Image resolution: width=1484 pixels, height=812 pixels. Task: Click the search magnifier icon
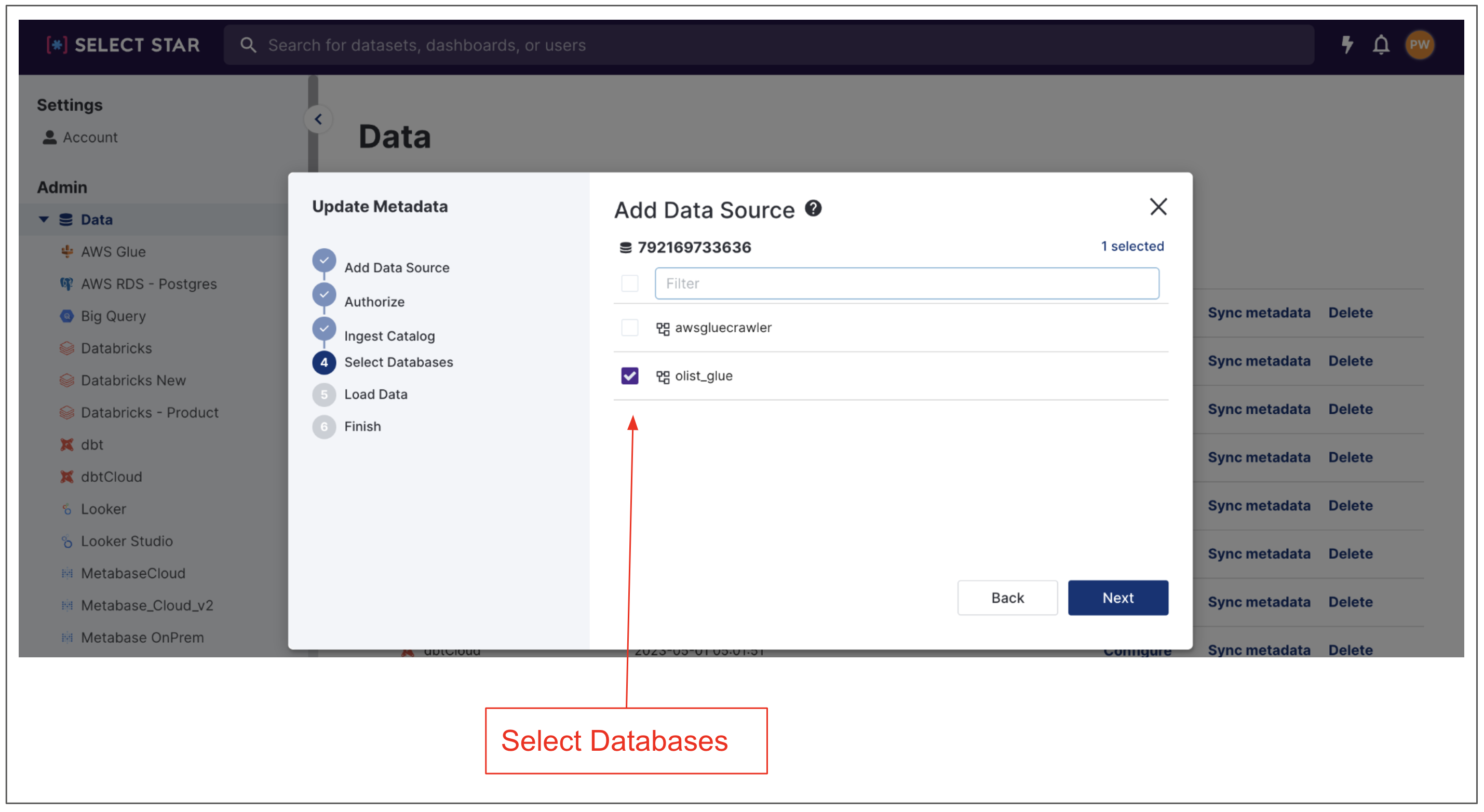(x=248, y=45)
